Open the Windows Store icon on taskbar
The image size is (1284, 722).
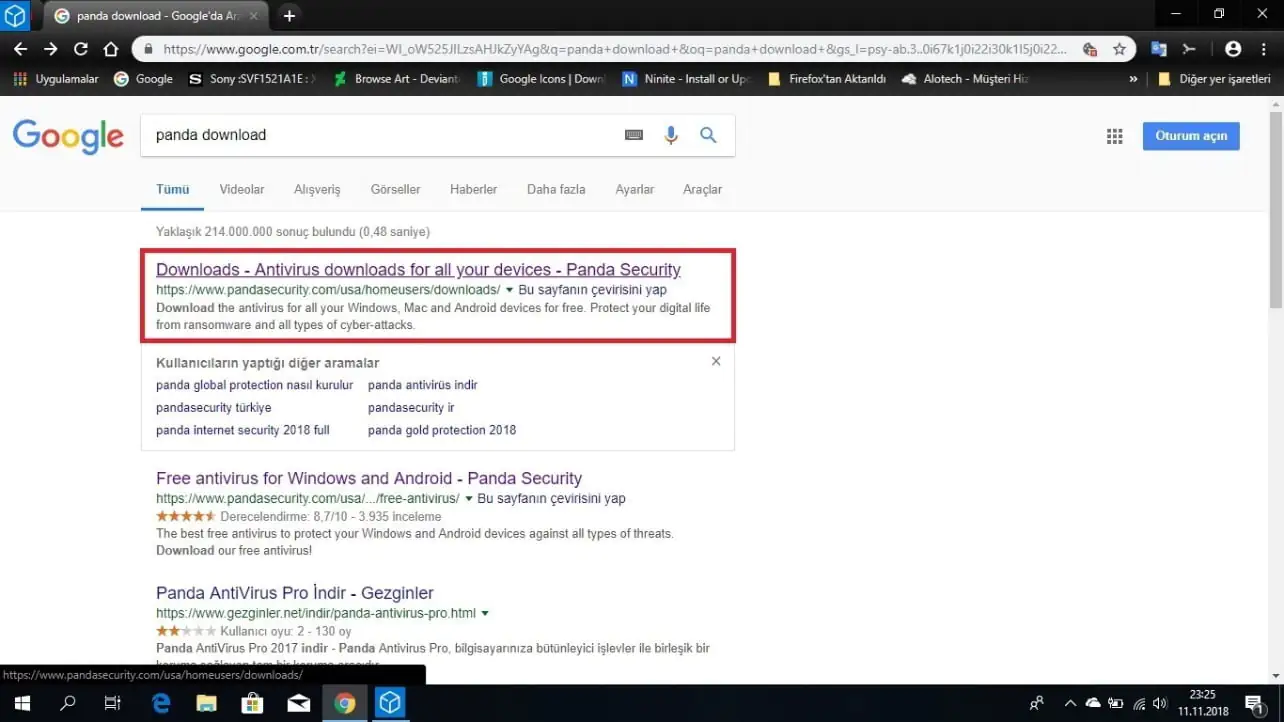(252, 703)
